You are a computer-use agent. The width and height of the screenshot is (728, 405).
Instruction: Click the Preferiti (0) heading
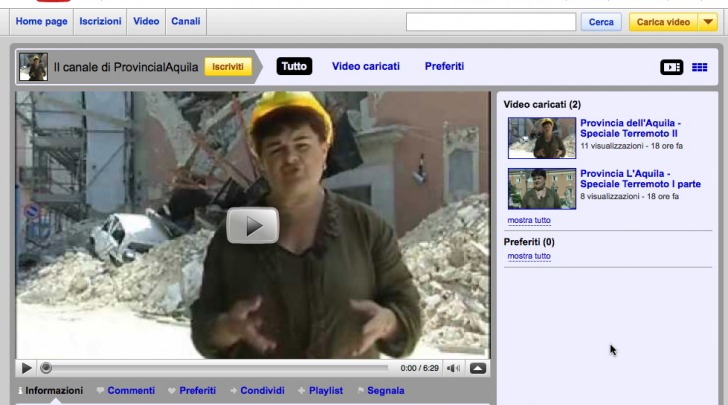pos(529,242)
